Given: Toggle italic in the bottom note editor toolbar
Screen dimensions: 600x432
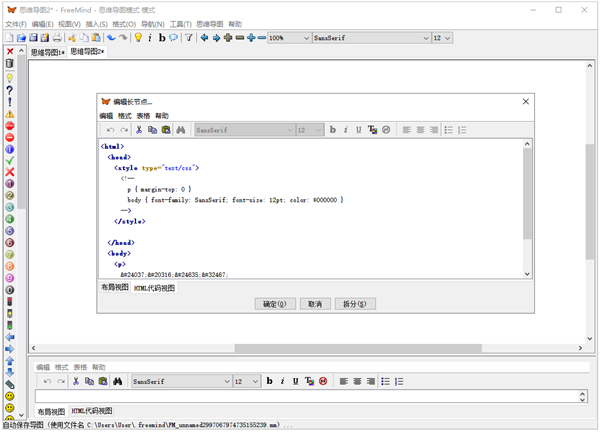Looking at the screenshot, I should click(283, 381).
